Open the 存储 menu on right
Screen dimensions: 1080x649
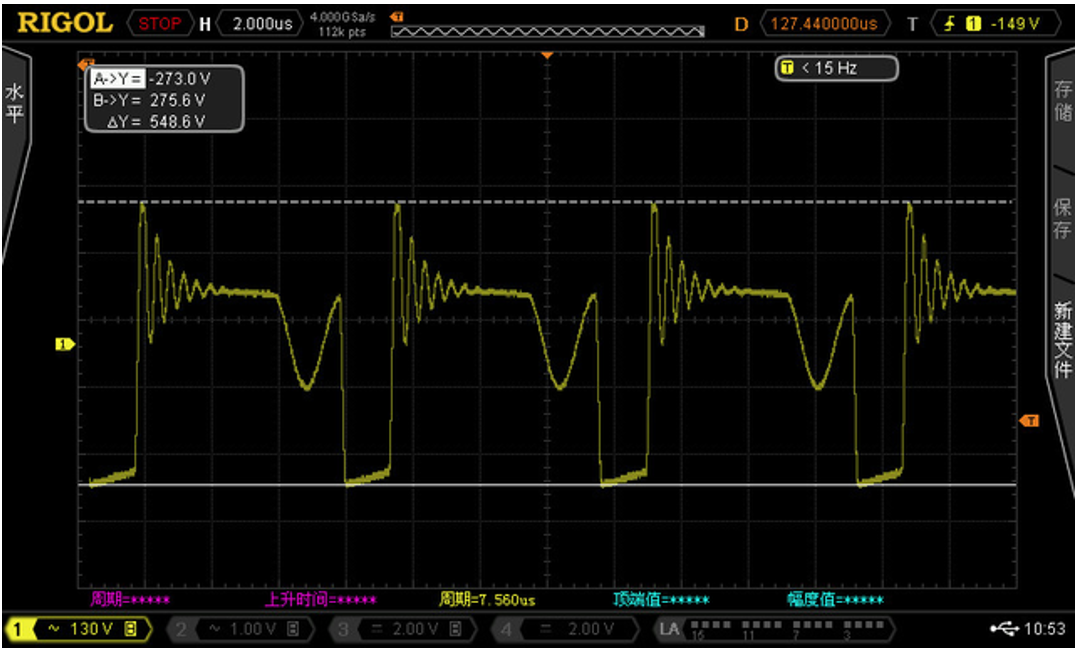1063,100
